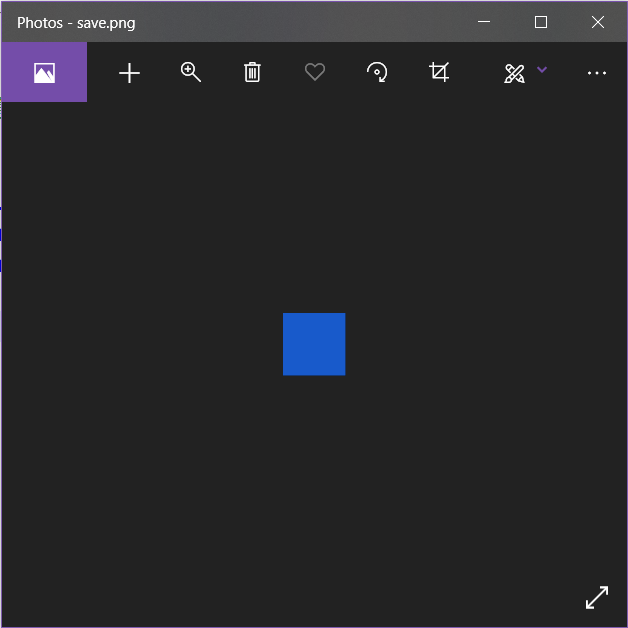
Task: Open the crop tool icon
Action: [439, 72]
